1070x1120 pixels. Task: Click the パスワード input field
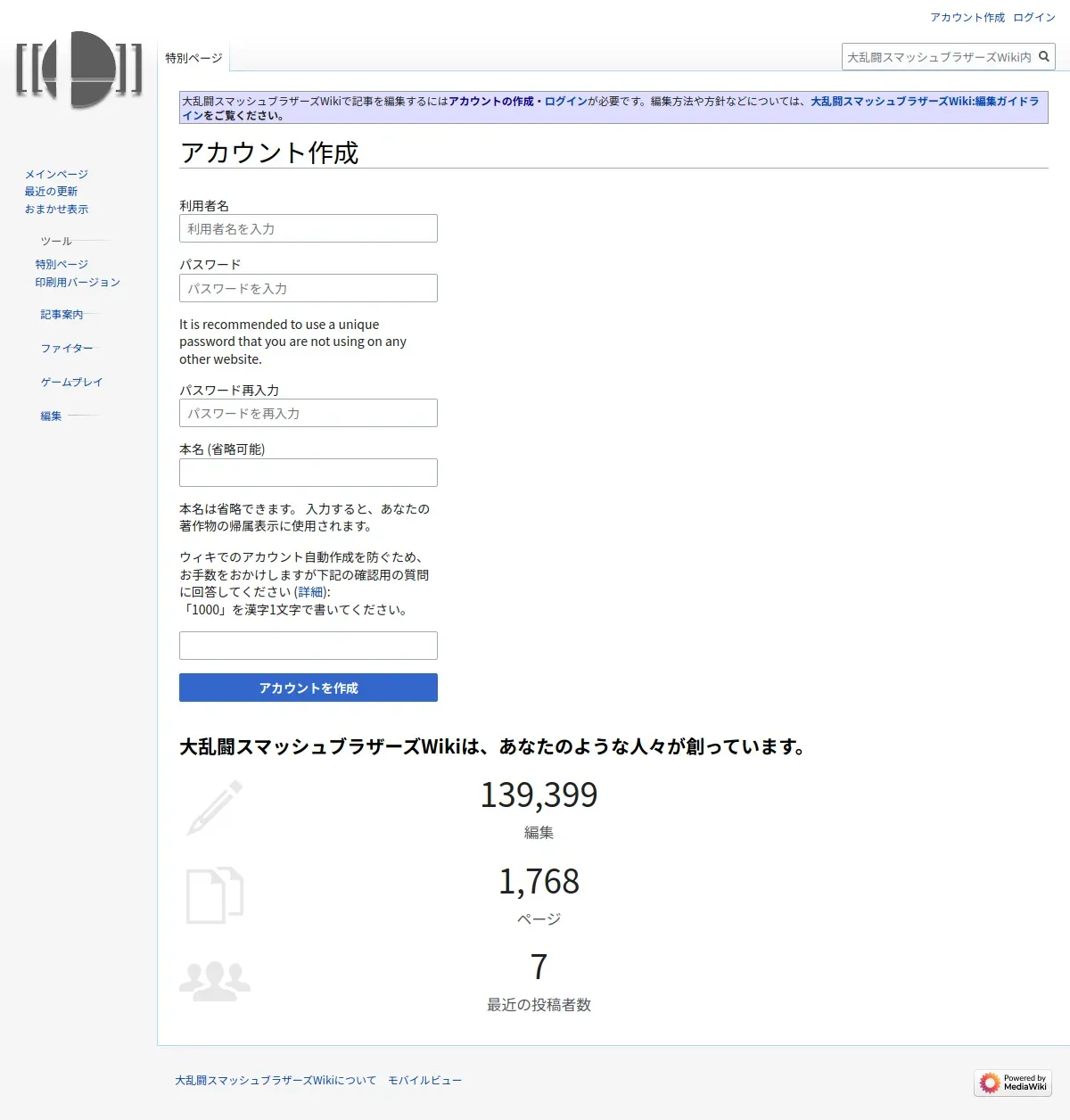[309, 288]
